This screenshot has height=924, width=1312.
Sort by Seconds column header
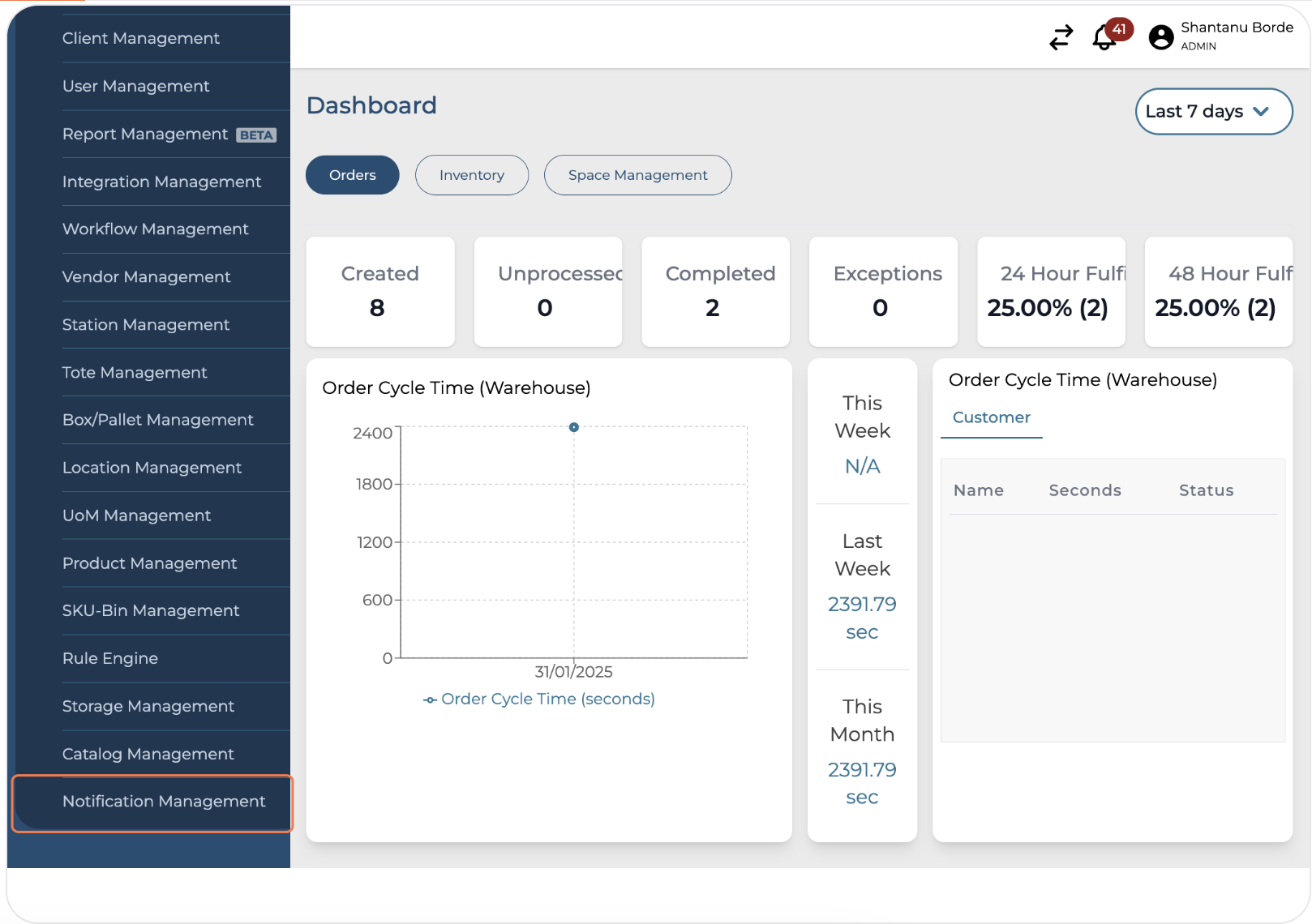tap(1084, 490)
